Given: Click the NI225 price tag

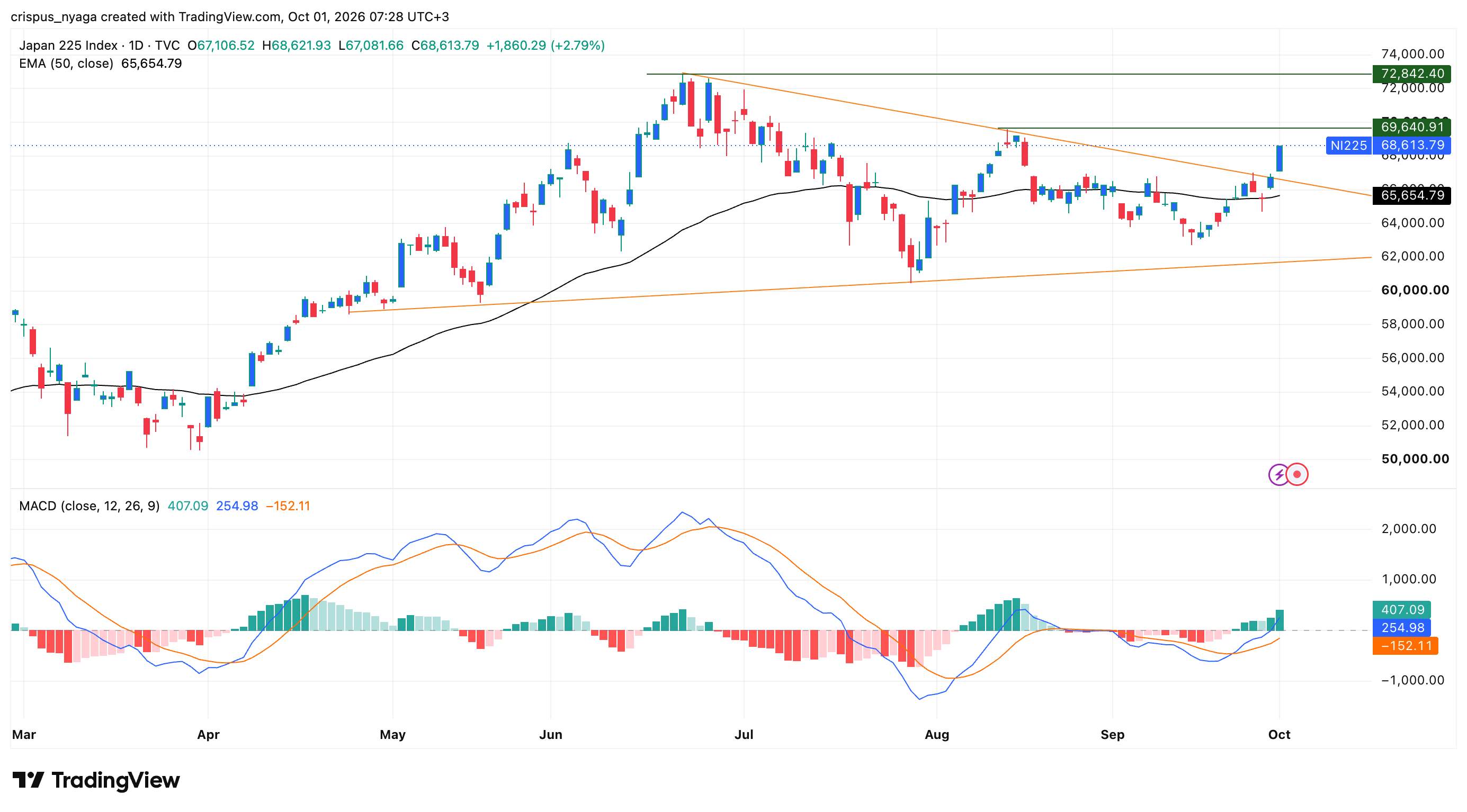Looking at the screenshot, I should pos(1348,146).
